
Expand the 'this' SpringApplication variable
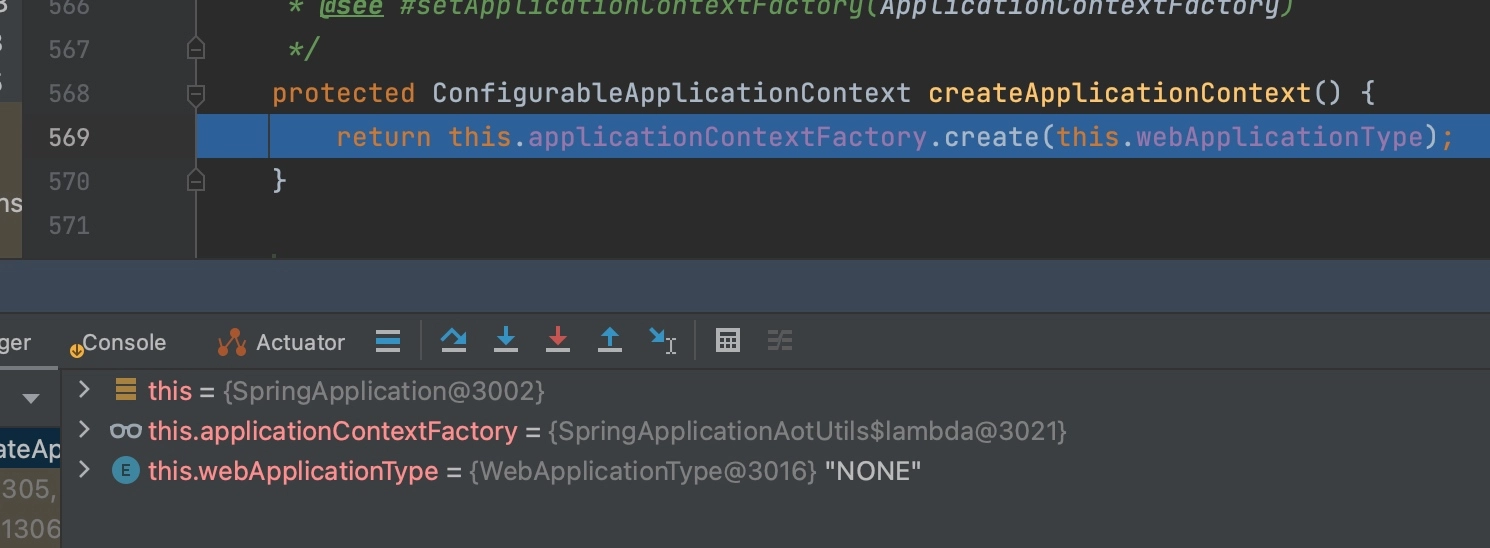coord(84,389)
